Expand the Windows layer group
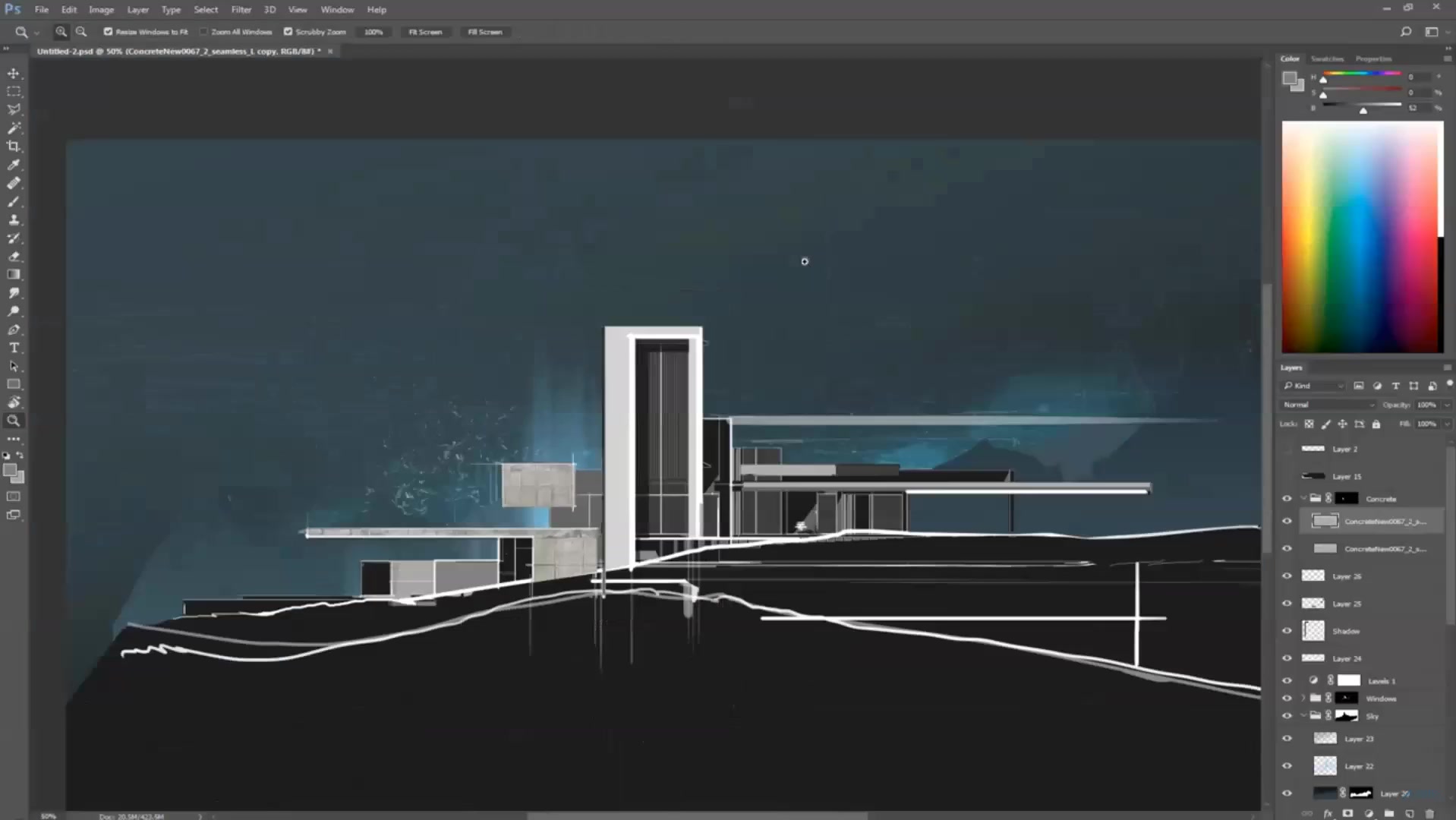Viewport: 1456px width, 820px height. pyautogui.click(x=1303, y=699)
